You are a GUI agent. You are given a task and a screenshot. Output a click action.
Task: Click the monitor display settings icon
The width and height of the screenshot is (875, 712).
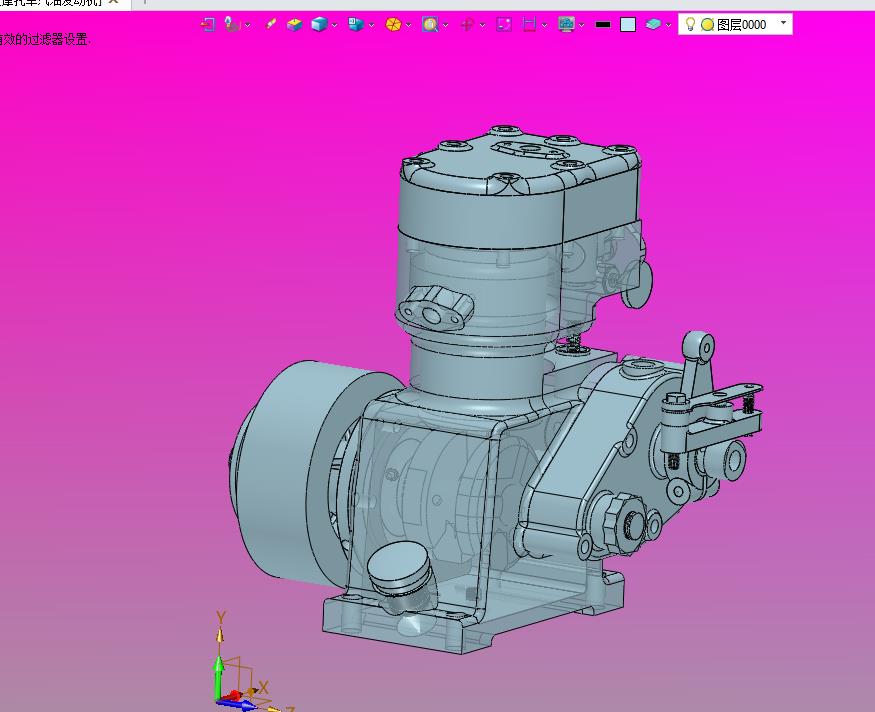566,25
